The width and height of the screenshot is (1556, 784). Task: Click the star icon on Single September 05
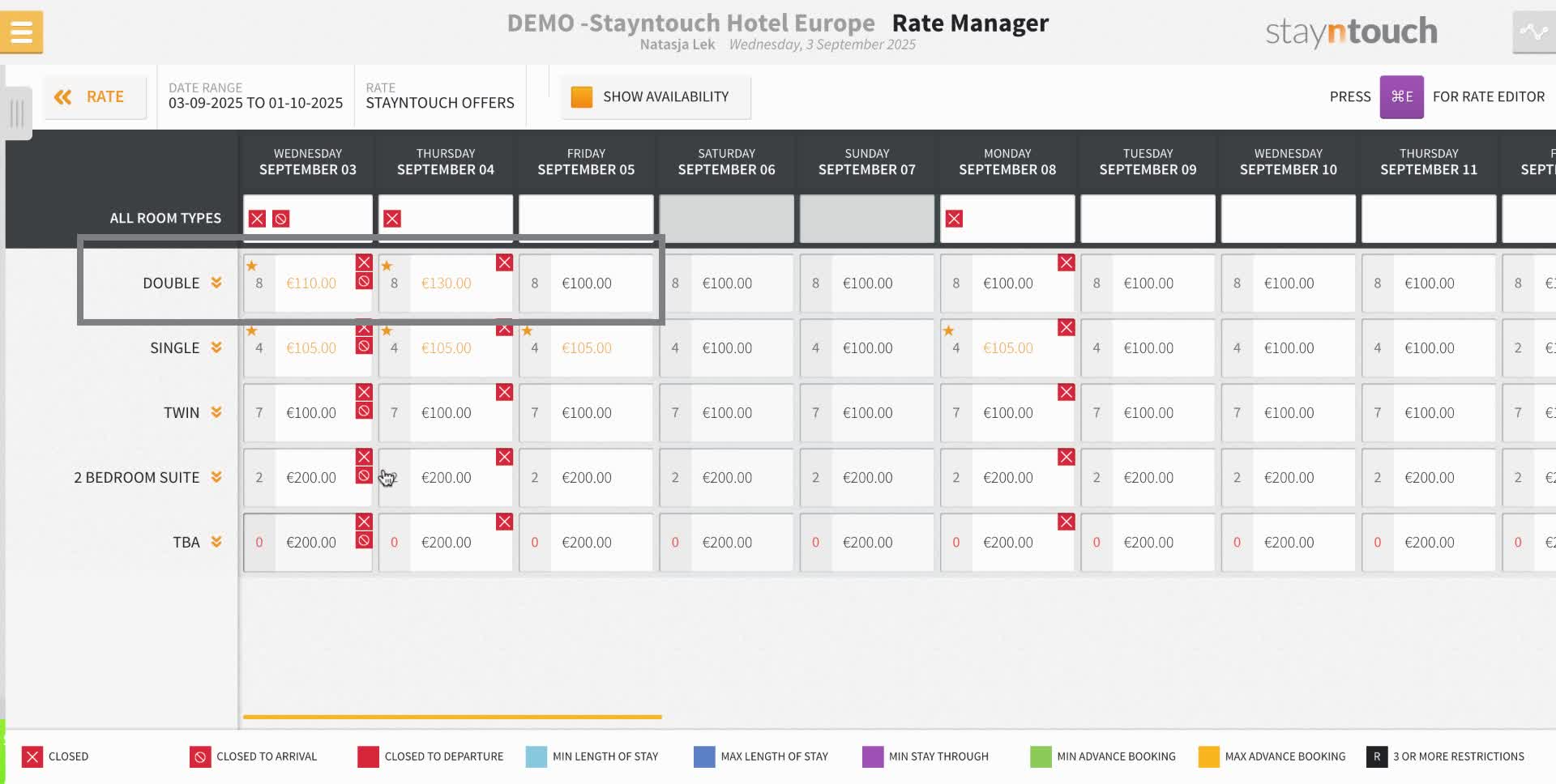point(528,330)
